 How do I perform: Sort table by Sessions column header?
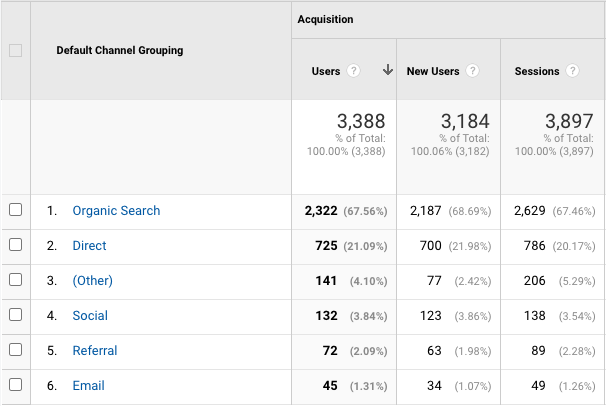[537, 72]
